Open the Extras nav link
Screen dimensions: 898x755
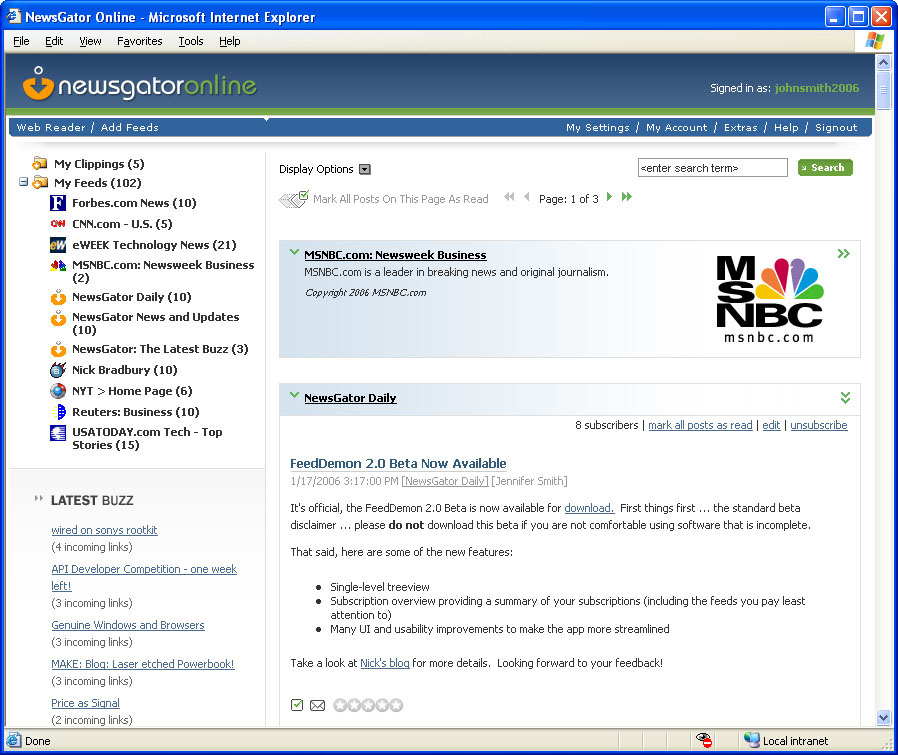(x=741, y=127)
